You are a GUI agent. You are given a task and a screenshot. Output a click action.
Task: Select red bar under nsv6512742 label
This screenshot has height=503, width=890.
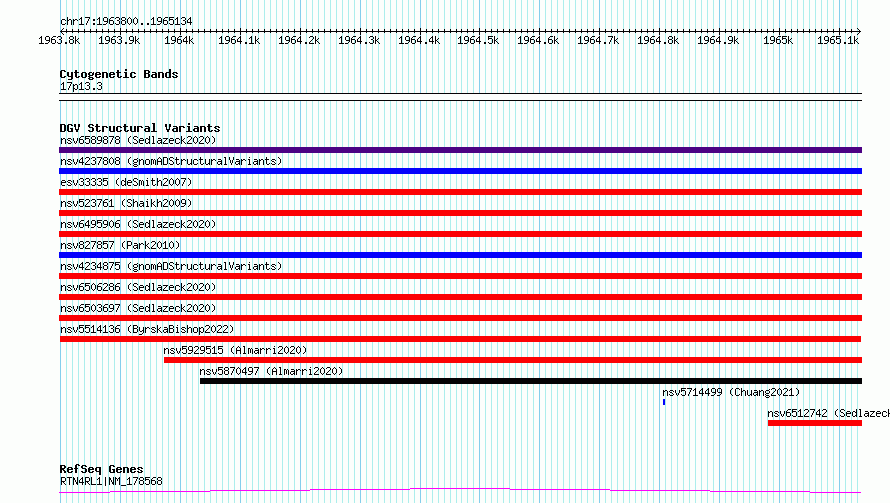point(815,423)
